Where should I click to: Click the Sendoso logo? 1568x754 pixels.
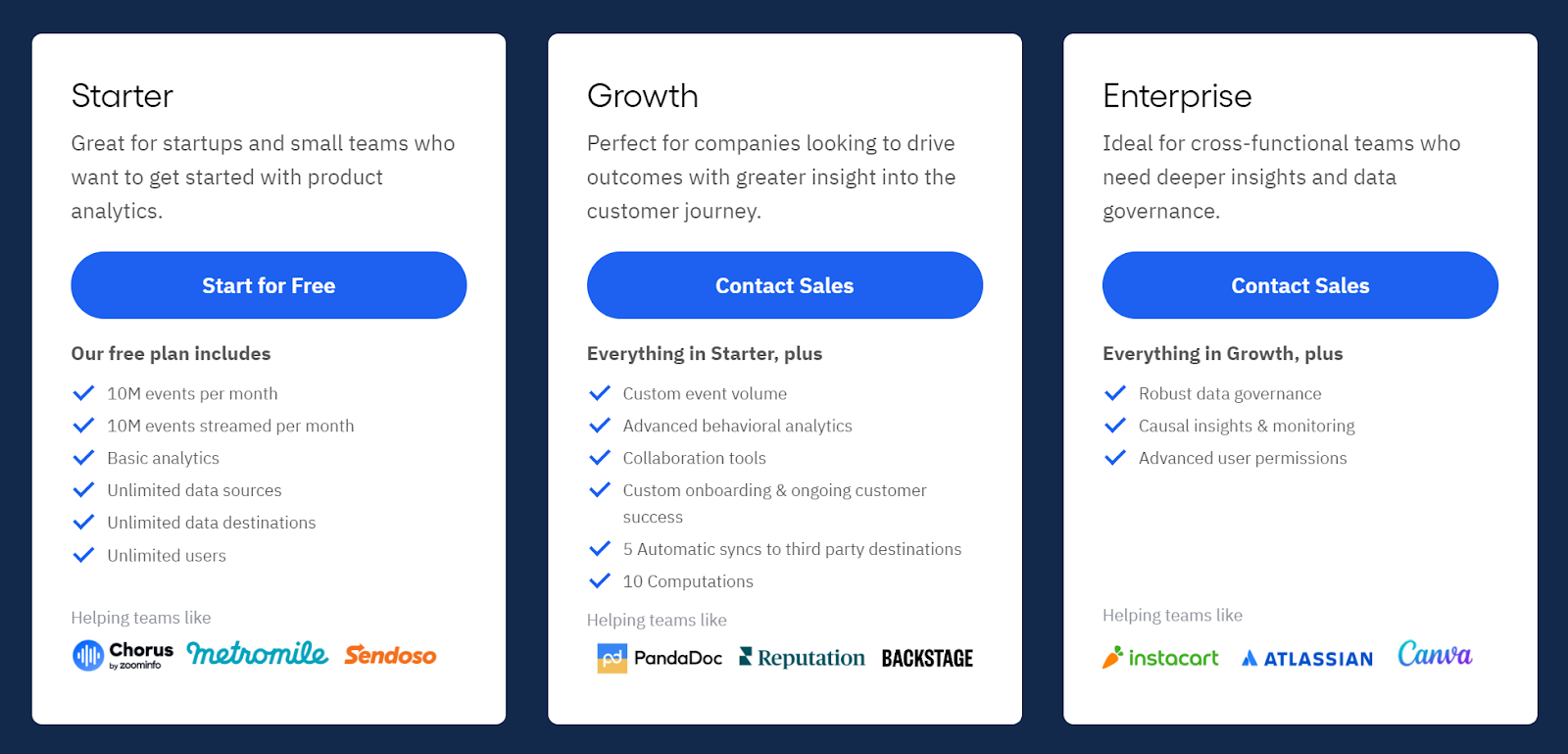[390, 655]
